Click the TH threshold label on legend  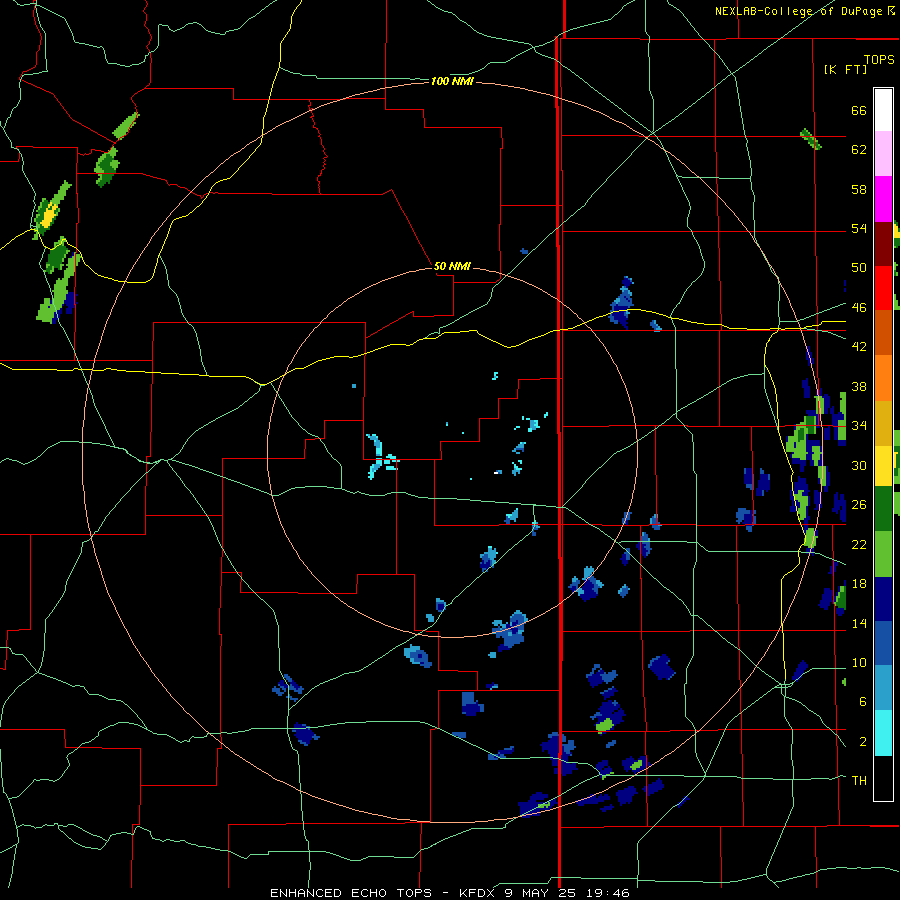(x=859, y=780)
